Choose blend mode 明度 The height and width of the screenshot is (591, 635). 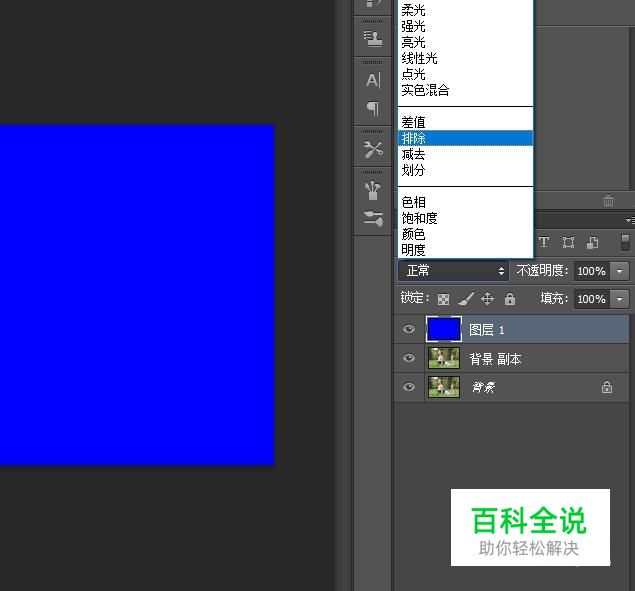tap(465, 250)
